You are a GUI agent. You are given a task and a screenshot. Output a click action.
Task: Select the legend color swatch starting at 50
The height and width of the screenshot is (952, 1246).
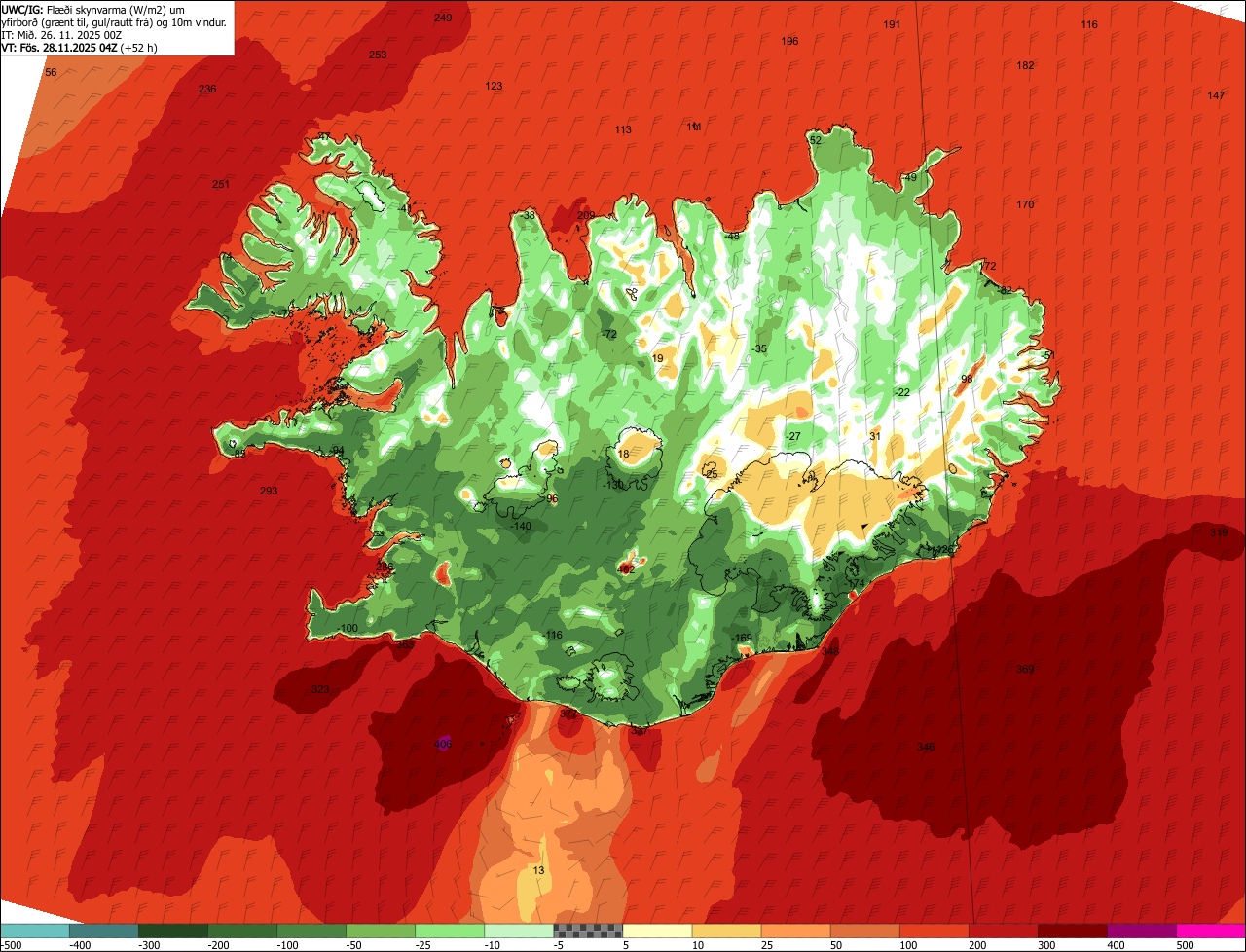point(863,930)
